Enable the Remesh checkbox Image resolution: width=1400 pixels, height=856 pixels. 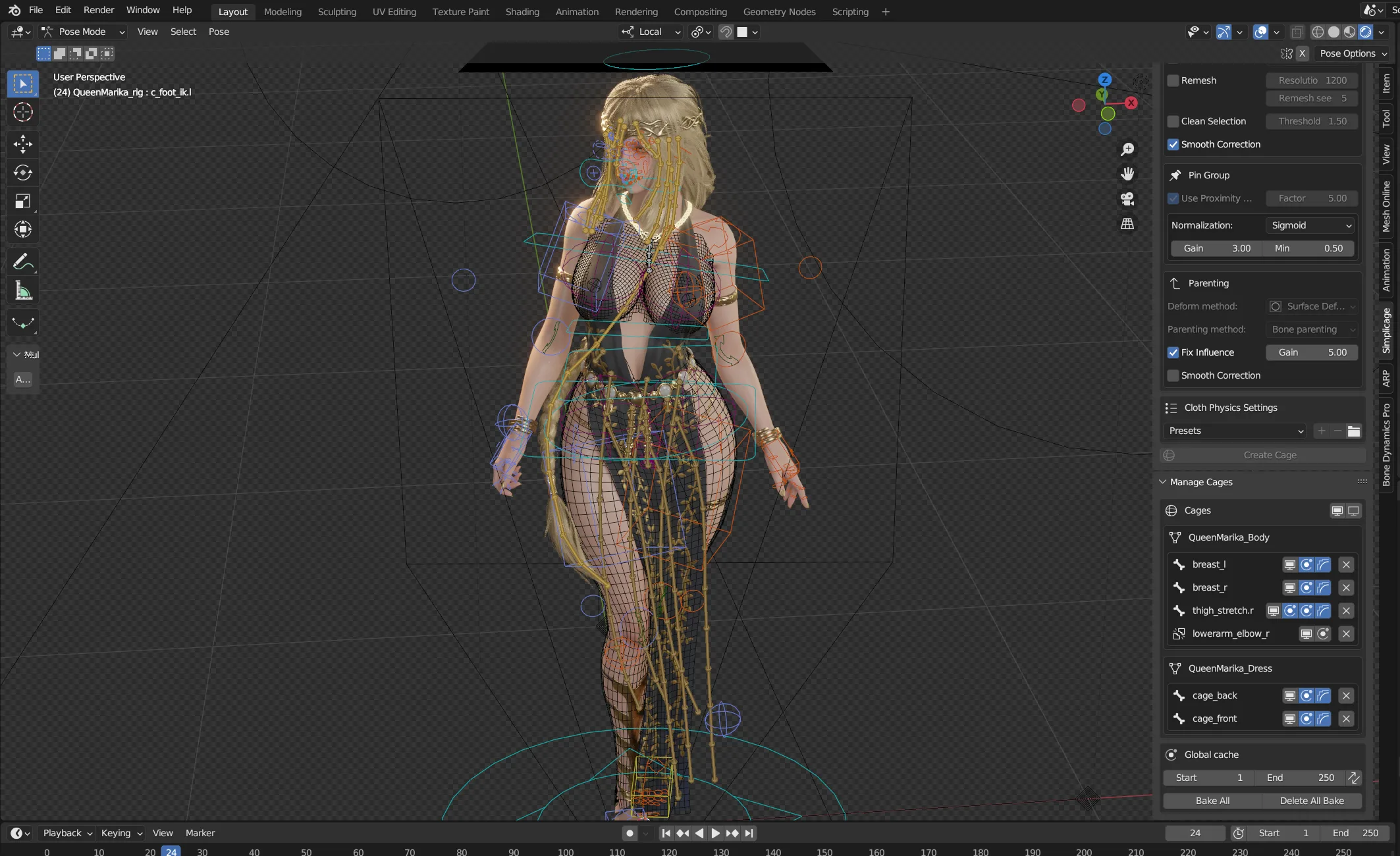click(x=1173, y=80)
